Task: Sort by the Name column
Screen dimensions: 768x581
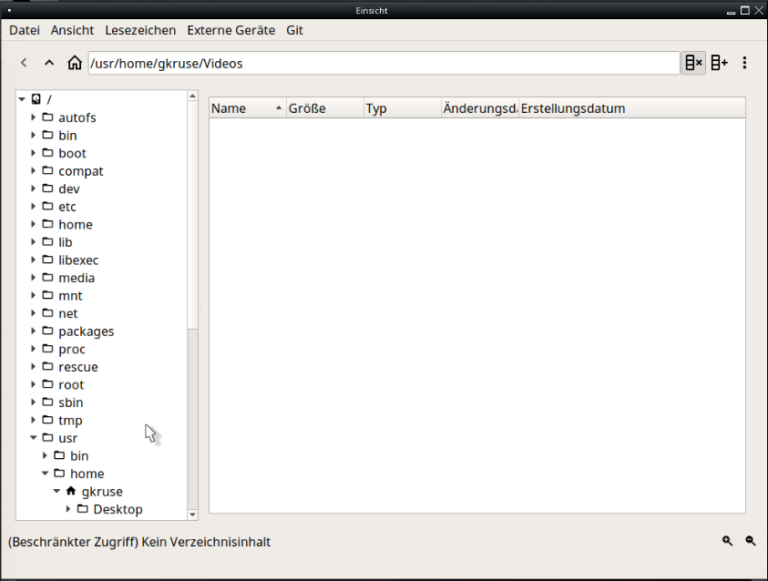Action: (248, 108)
